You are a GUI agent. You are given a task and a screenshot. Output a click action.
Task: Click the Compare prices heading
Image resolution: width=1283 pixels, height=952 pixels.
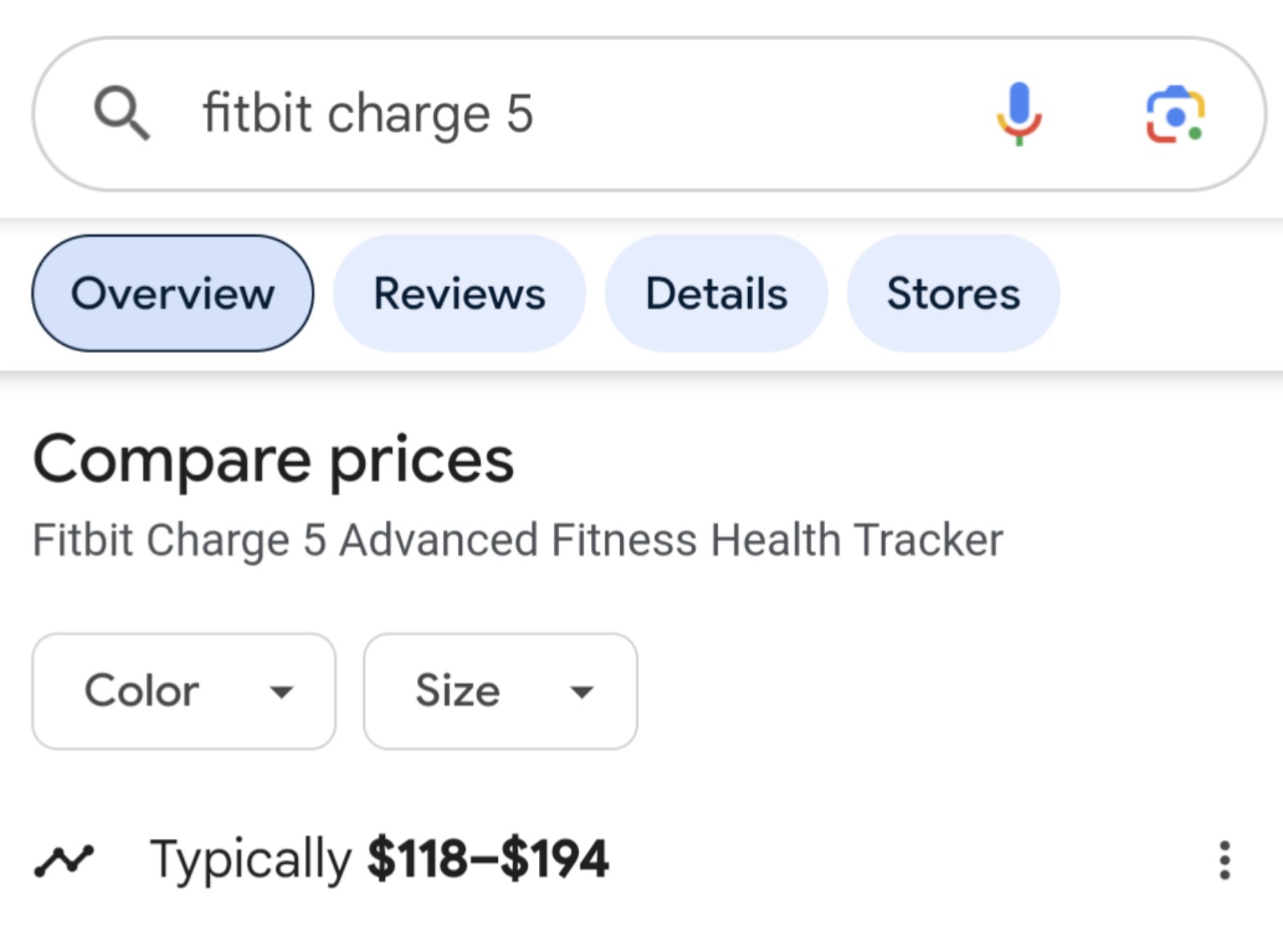(x=273, y=460)
